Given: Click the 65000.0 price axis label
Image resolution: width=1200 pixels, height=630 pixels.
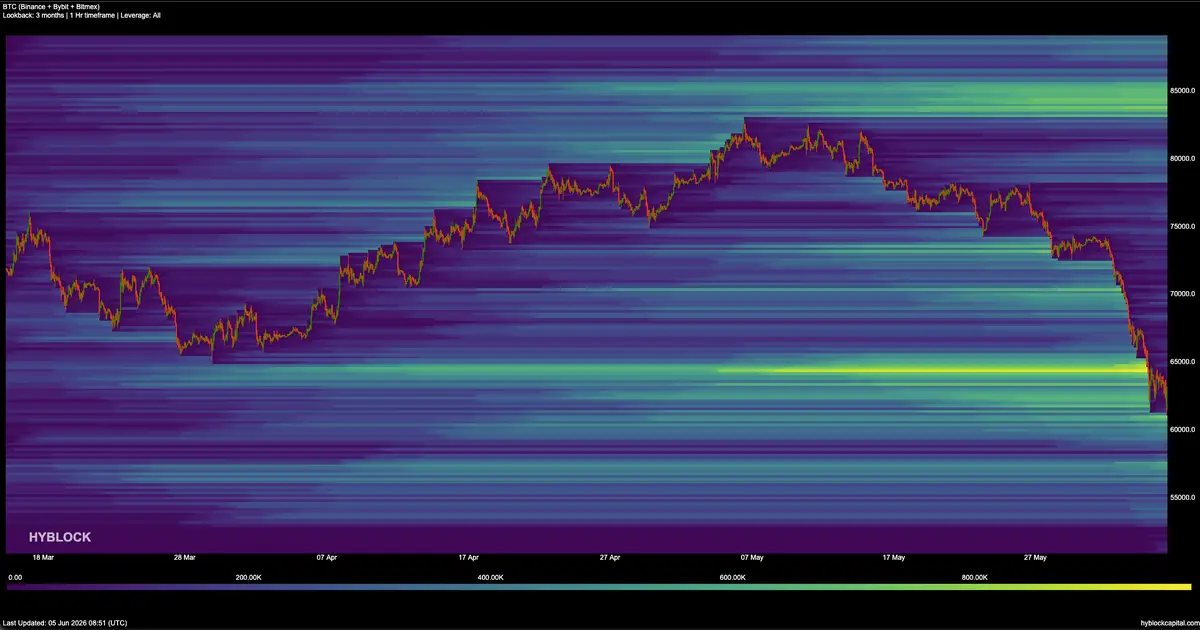Looking at the screenshot, I should click(x=1182, y=362).
